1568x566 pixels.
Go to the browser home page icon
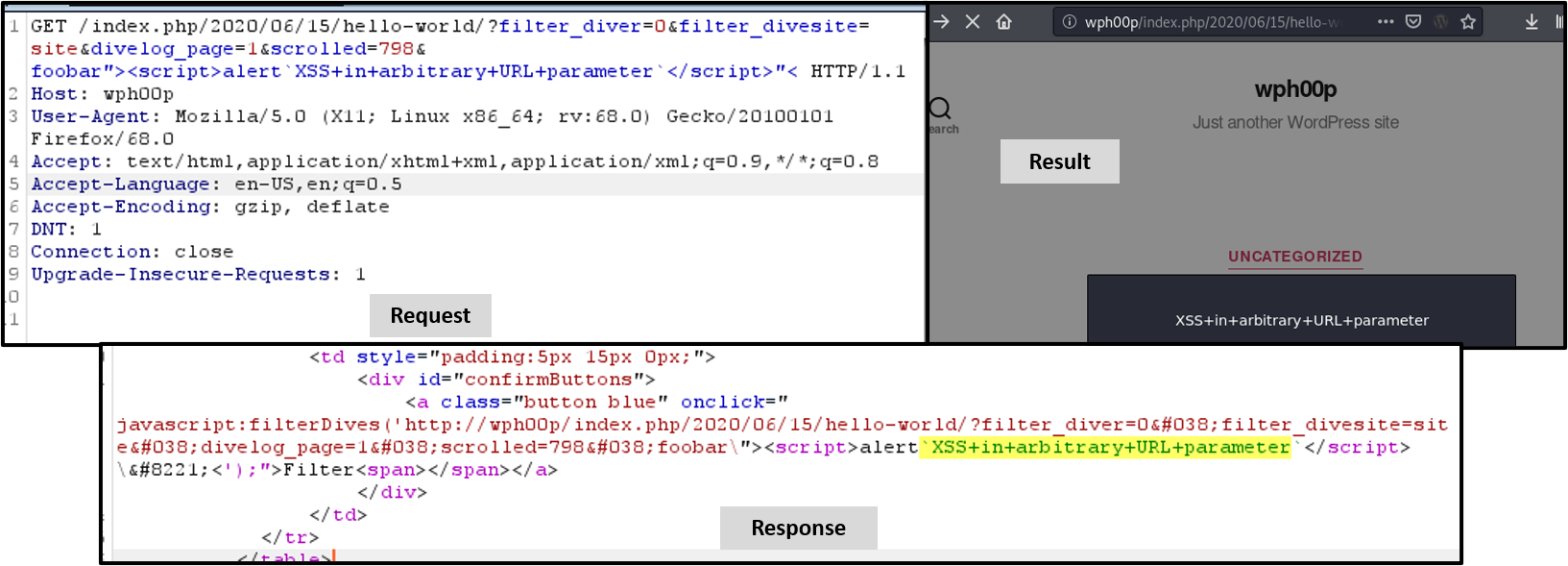tap(1003, 21)
